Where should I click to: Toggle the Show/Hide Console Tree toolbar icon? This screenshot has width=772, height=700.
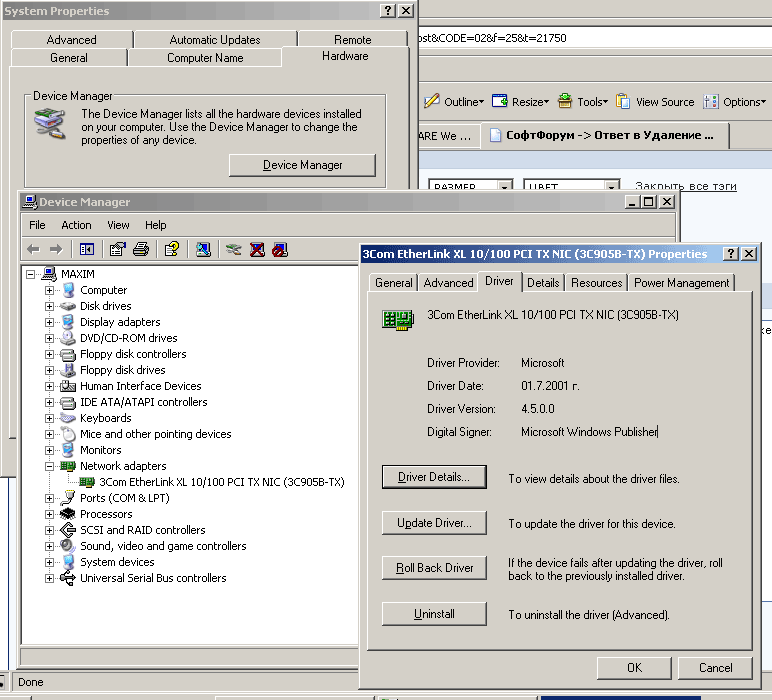[87, 250]
